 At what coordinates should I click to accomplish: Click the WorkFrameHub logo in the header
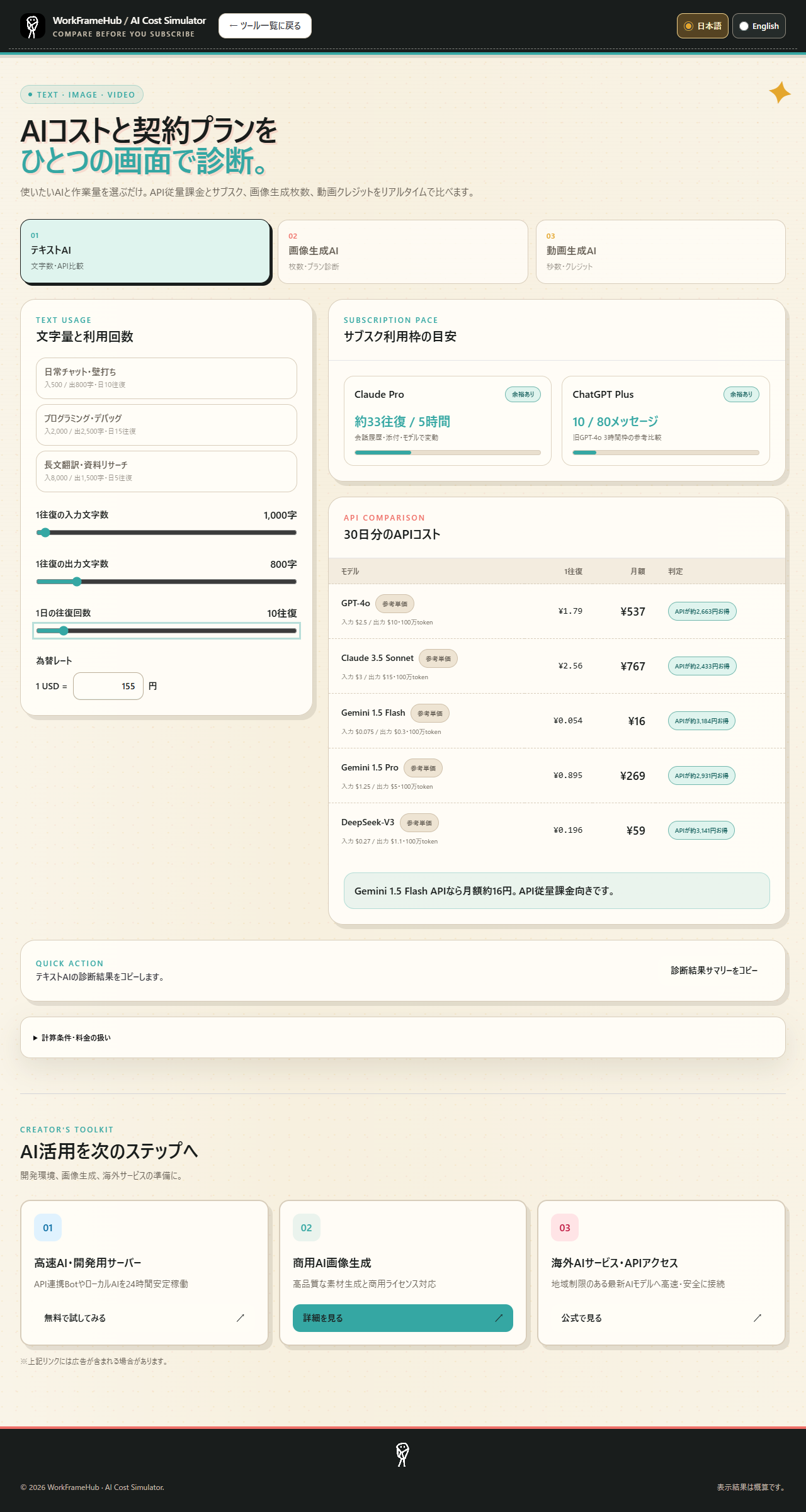(x=33, y=26)
